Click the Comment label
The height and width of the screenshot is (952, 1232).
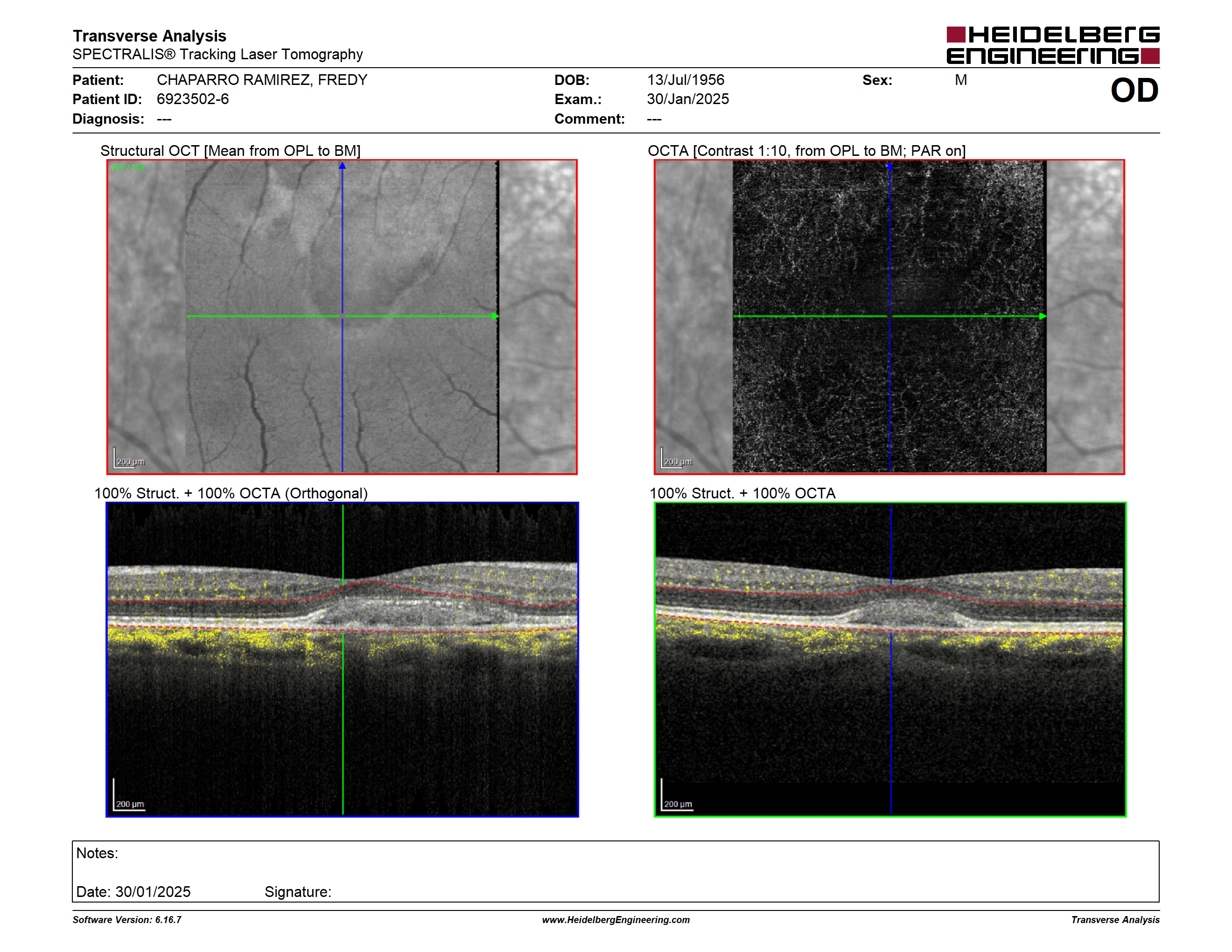[589, 119]
